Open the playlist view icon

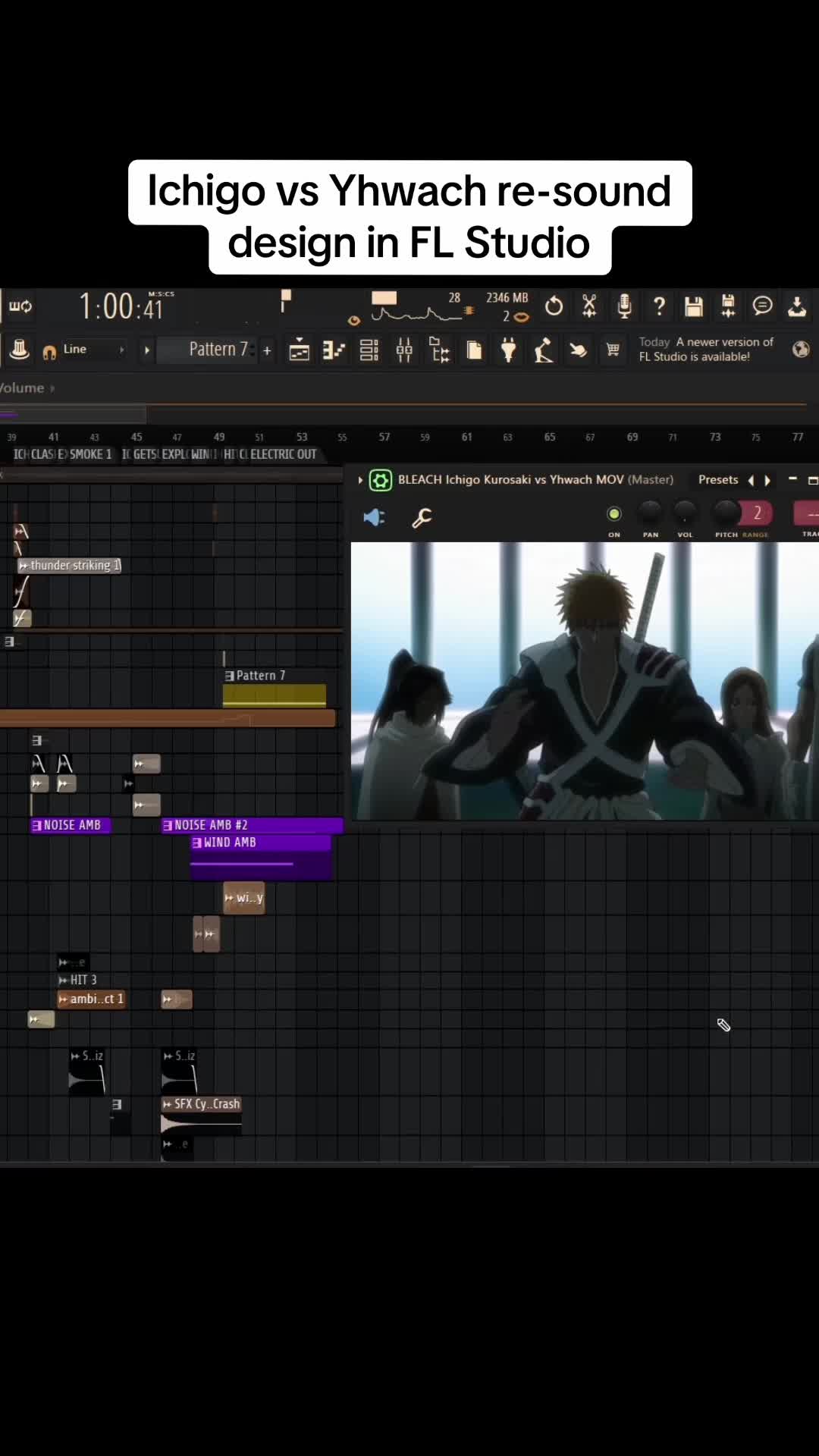point(300,350)
